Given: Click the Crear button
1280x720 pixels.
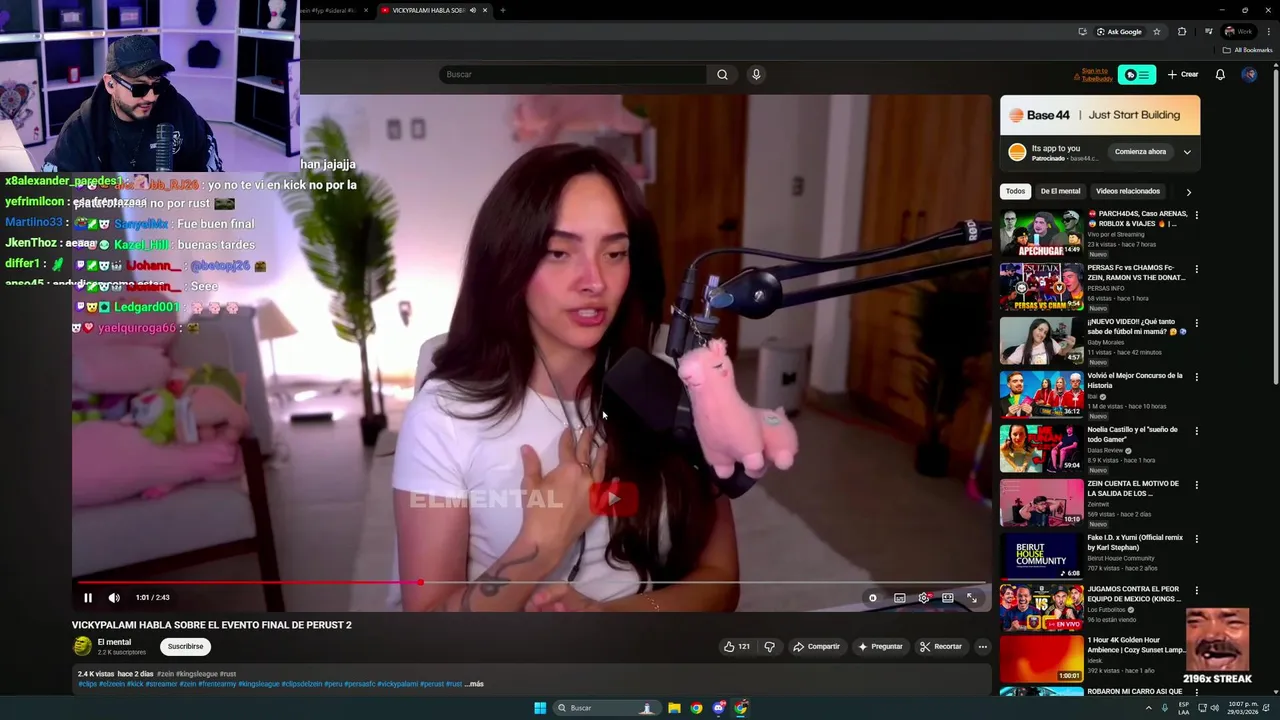Looking at the screenshot, I should [1183, 74].
